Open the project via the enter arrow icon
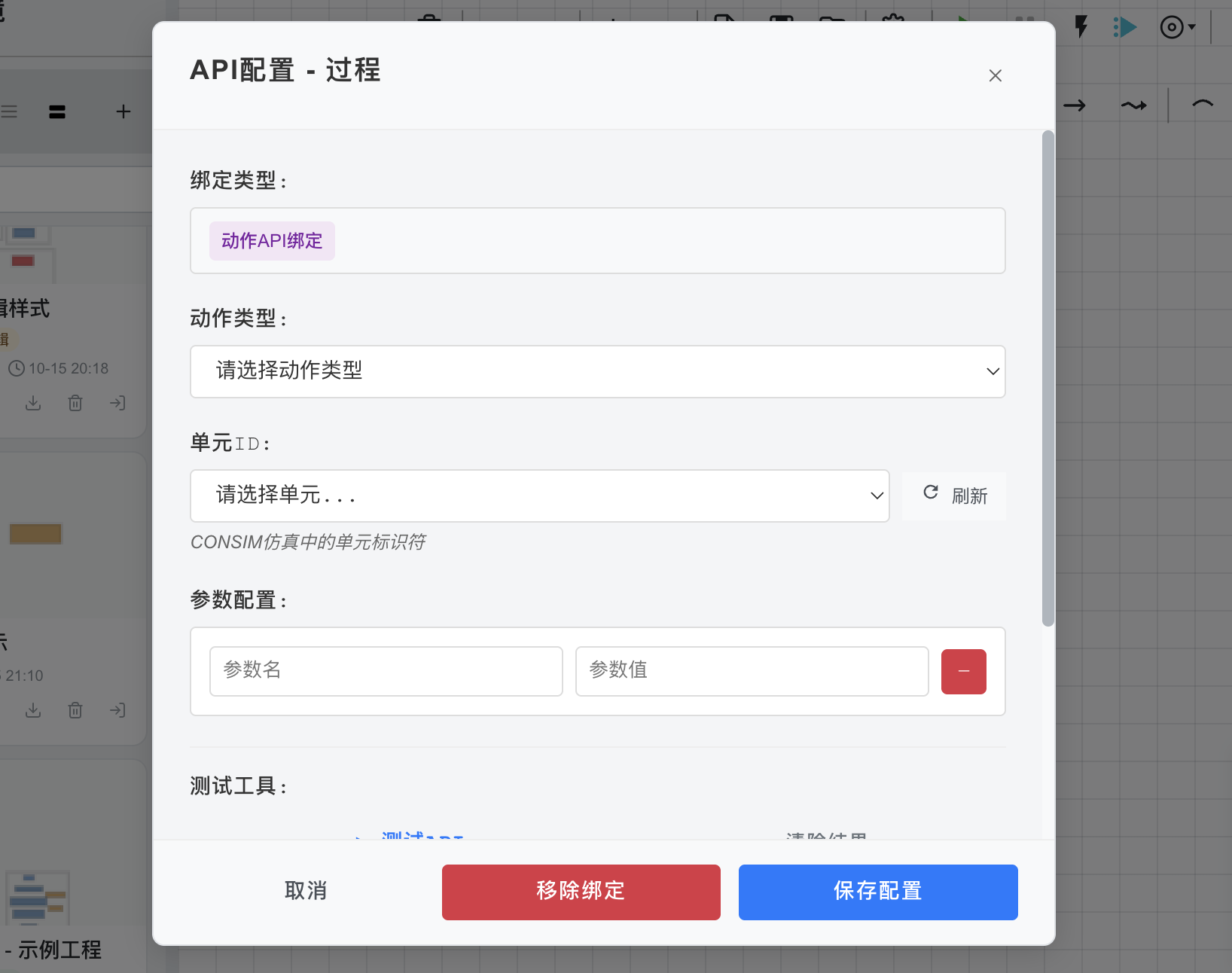This screenshot has height=973, width=1232. (117, 403)
